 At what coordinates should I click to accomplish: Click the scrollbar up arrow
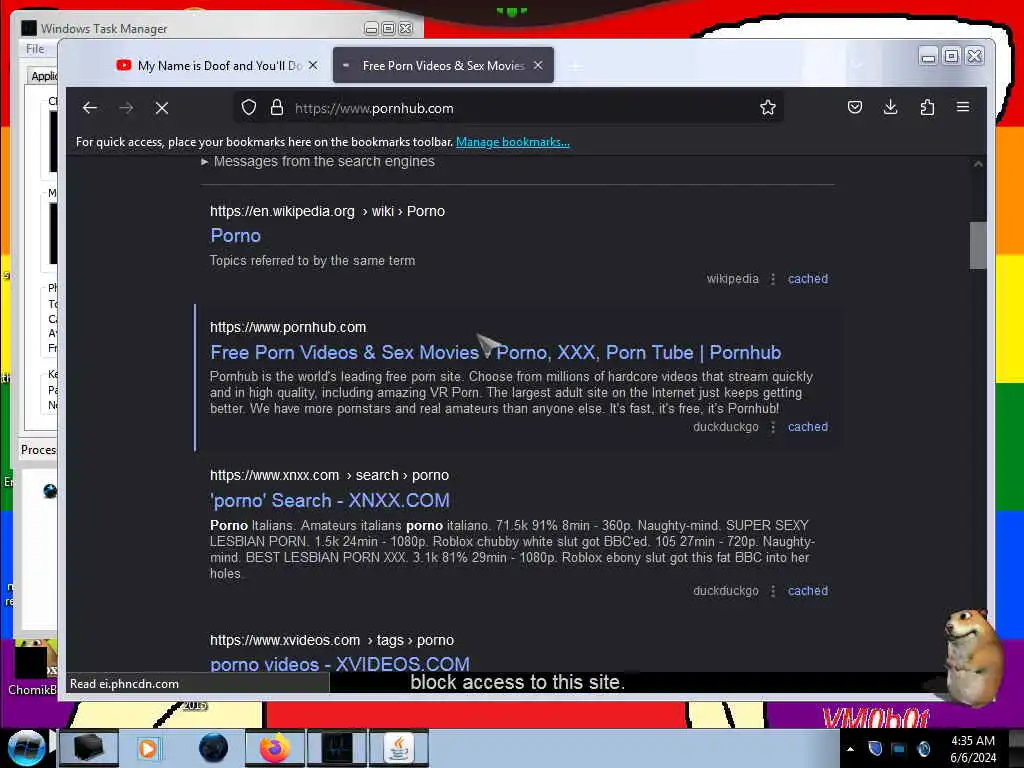coord(978,164)
